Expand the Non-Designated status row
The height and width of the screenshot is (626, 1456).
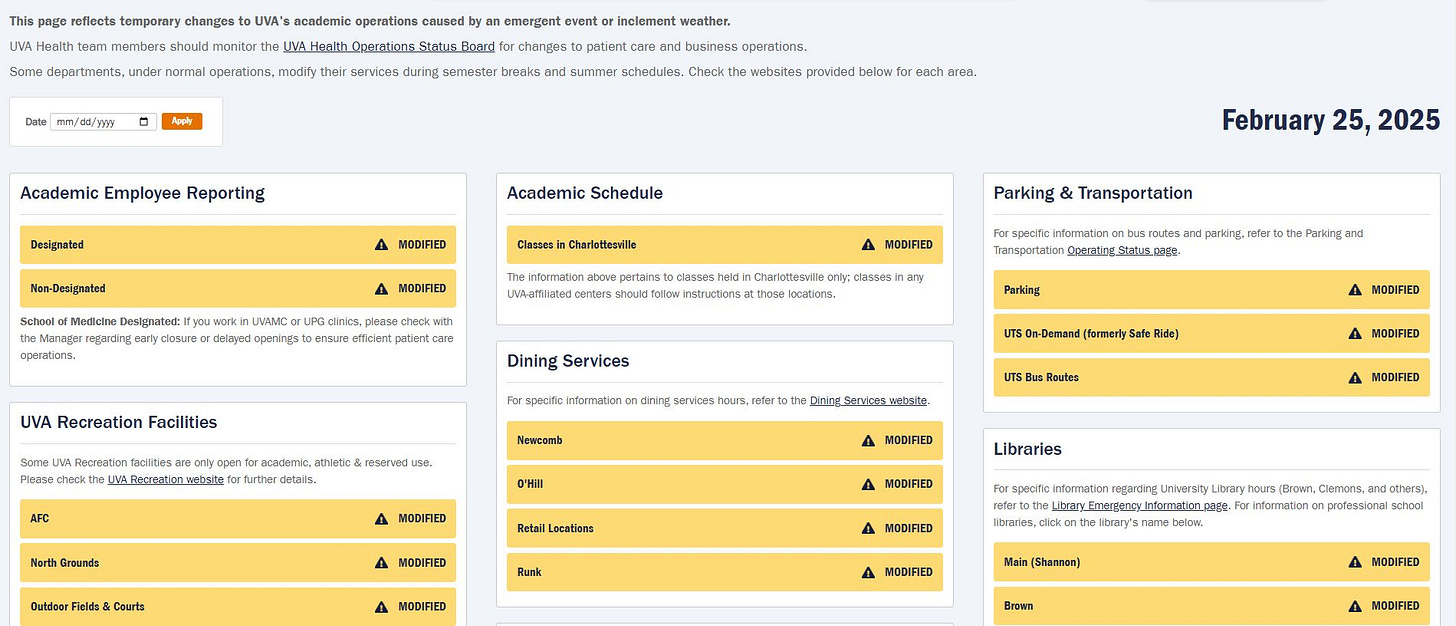[238, 288]
